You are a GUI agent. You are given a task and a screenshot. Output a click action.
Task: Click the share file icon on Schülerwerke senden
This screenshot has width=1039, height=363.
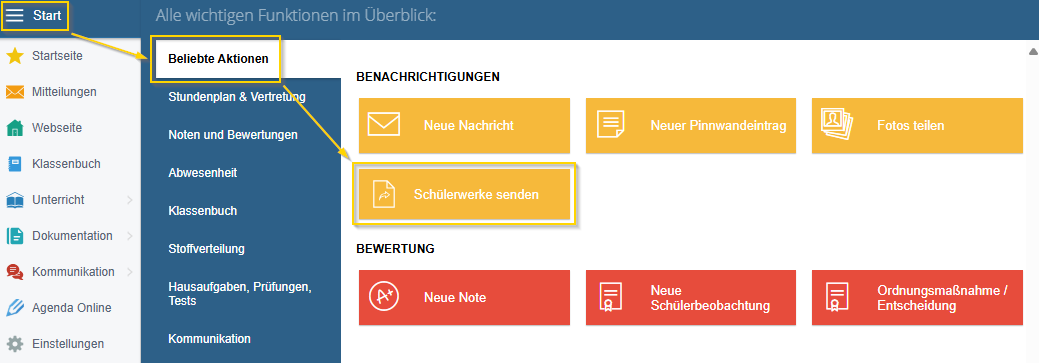coord(384,194)
